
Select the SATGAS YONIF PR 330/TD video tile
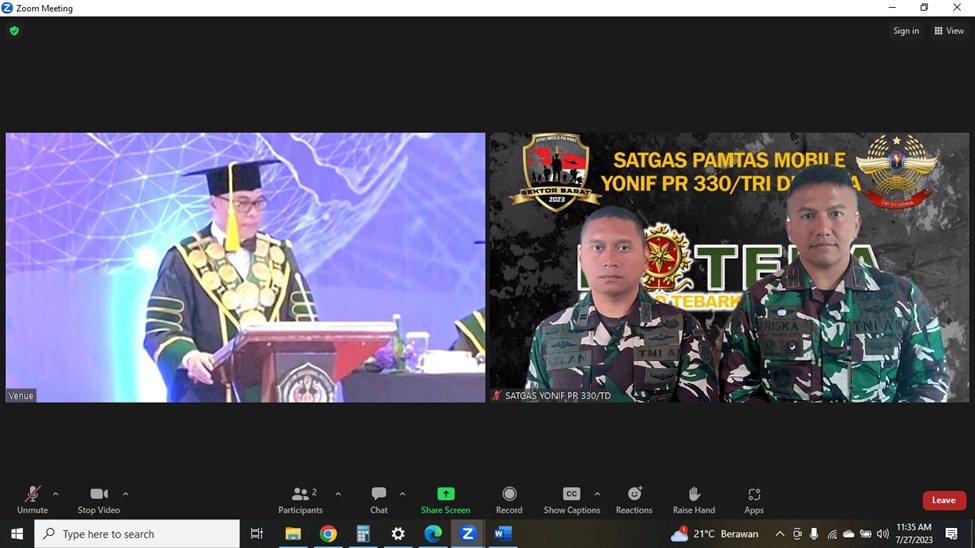[x=729, y=267]
